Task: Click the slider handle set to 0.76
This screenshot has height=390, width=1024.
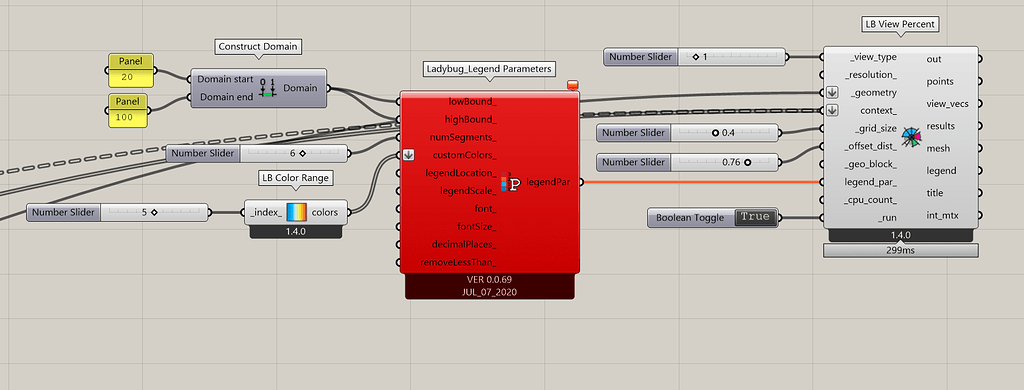Action: click(746, 162)
